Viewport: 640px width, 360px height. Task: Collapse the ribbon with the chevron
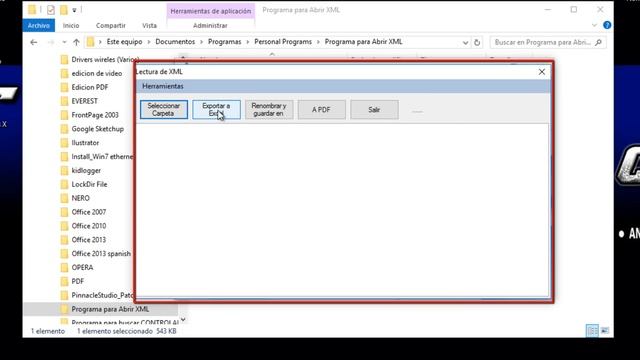pos(594,25)
